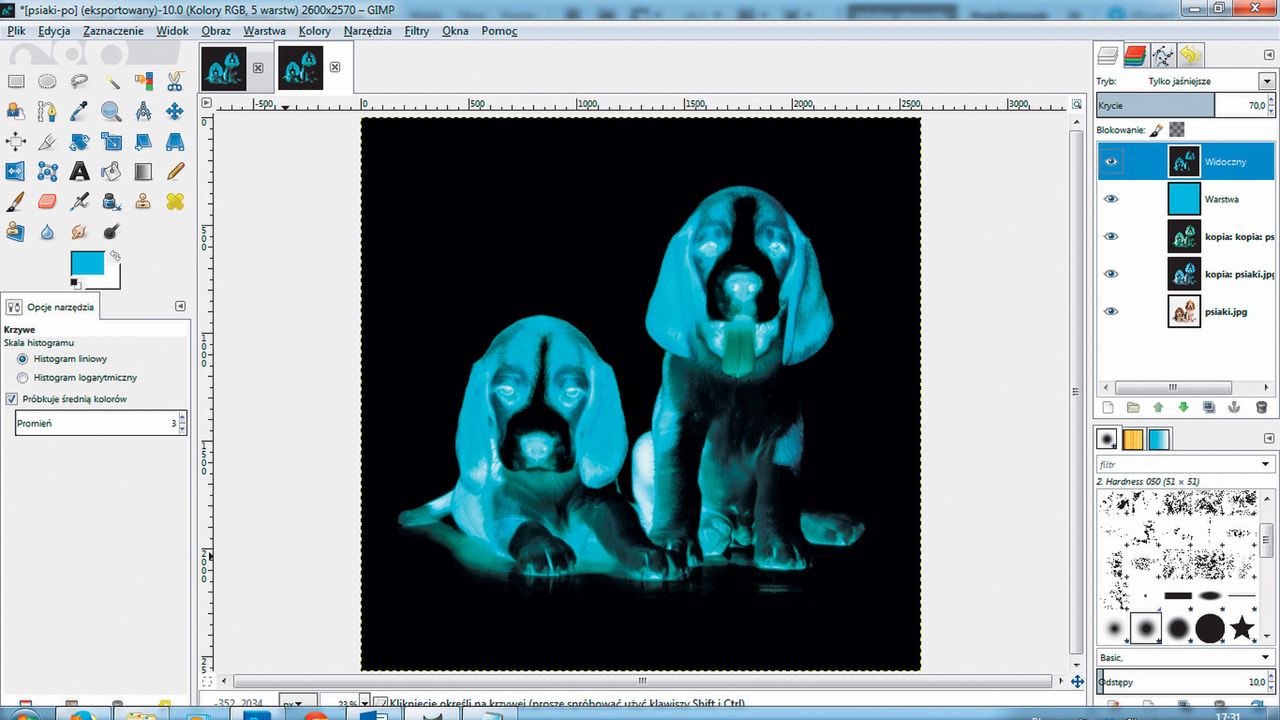The image size is (1280, 720).
Task: Switch to the Undo History tab
Action: [1190, 55]
